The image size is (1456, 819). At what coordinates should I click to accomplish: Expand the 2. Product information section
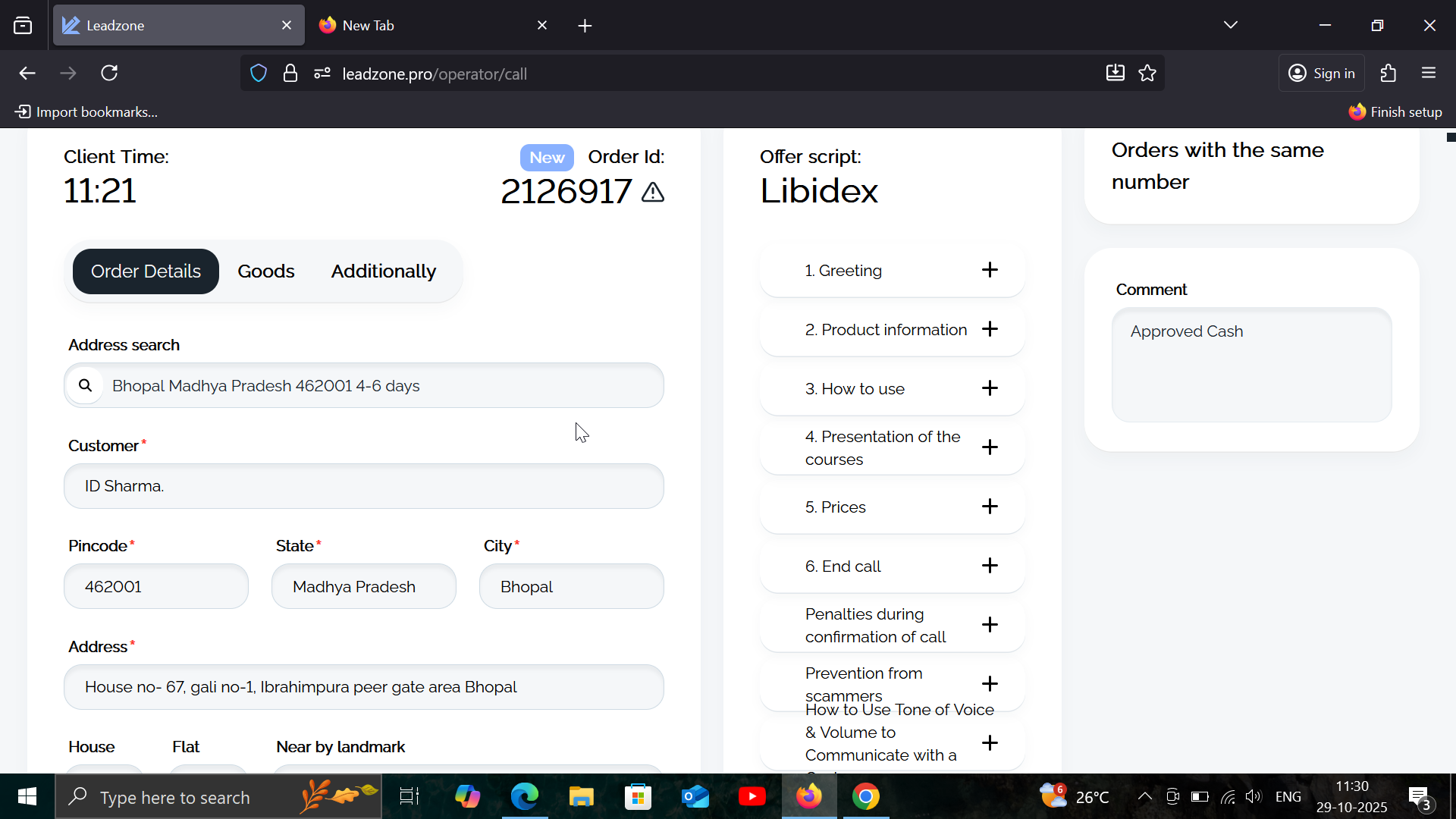(989, 329)
